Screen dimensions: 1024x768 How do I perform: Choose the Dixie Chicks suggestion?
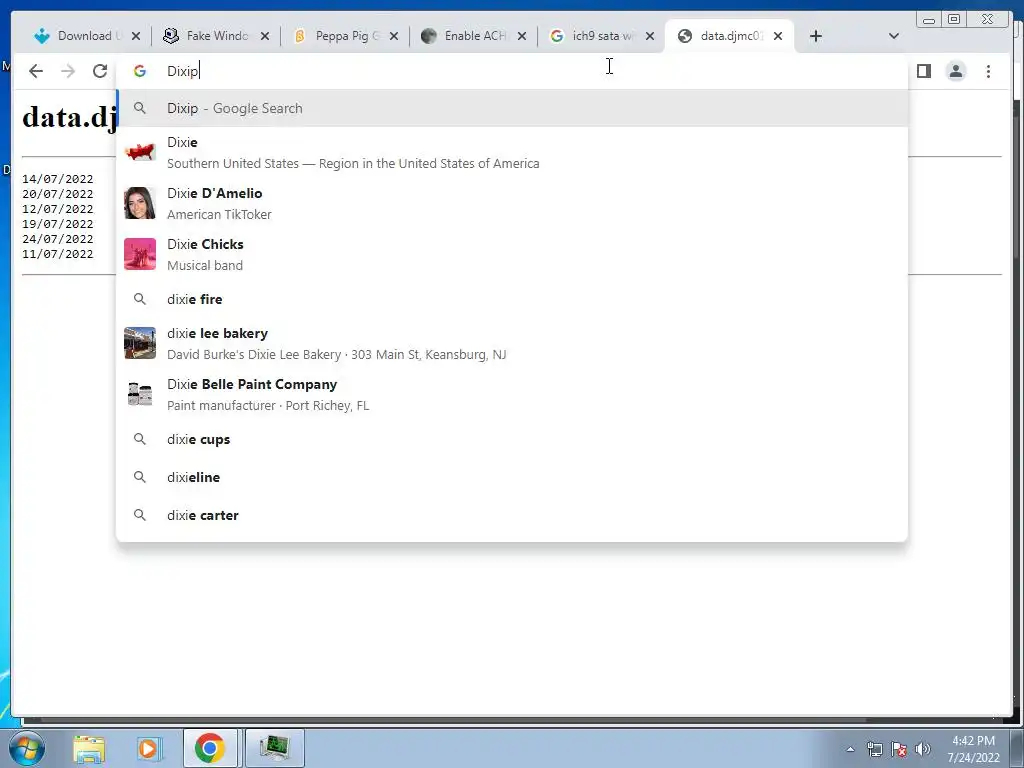click(512, 254)
